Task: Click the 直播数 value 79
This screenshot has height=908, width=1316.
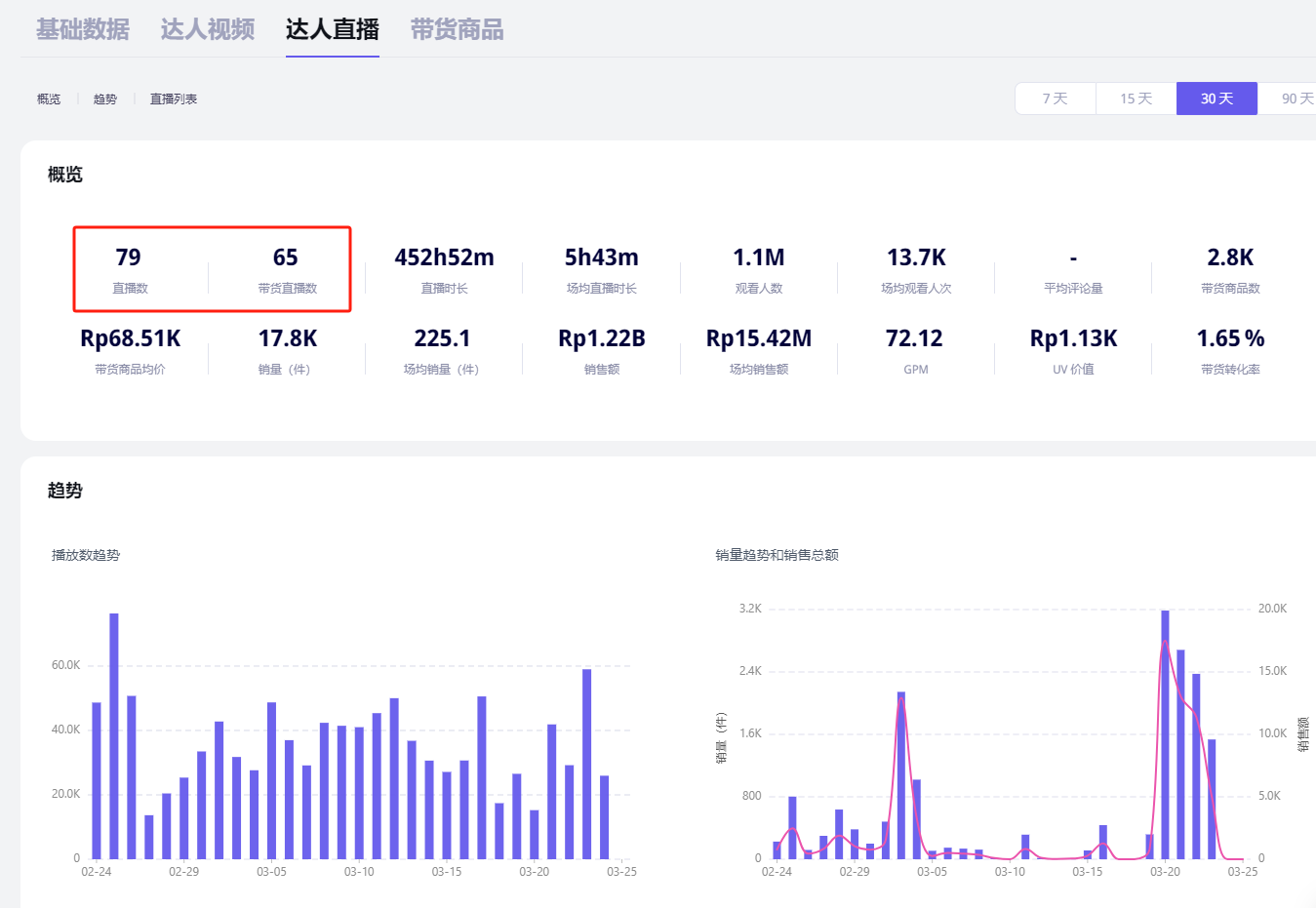Action: tap(128, 257)
